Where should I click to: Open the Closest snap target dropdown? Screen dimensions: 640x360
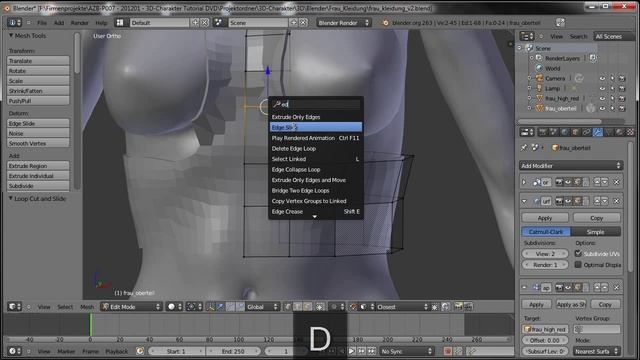pyautogui.click(x=402, y=307)
